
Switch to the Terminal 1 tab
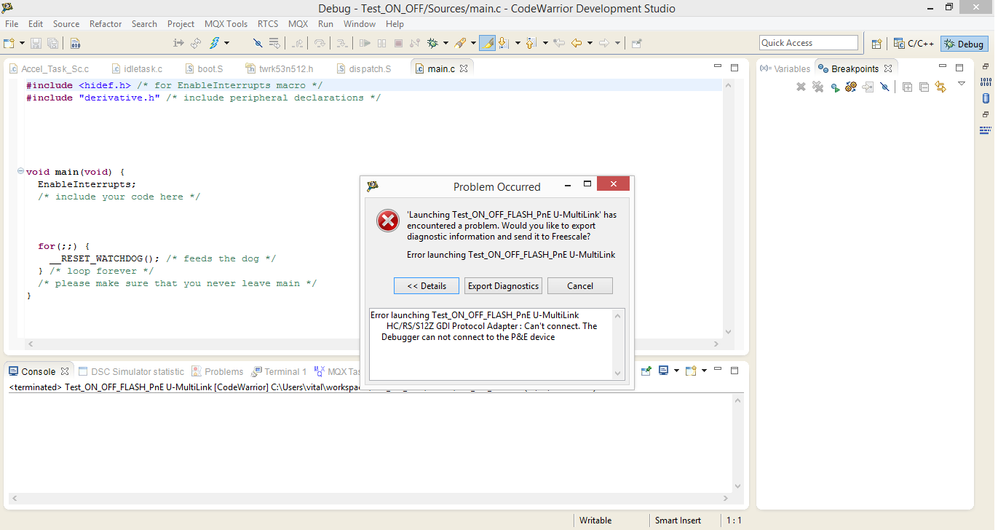click(279, 372)
